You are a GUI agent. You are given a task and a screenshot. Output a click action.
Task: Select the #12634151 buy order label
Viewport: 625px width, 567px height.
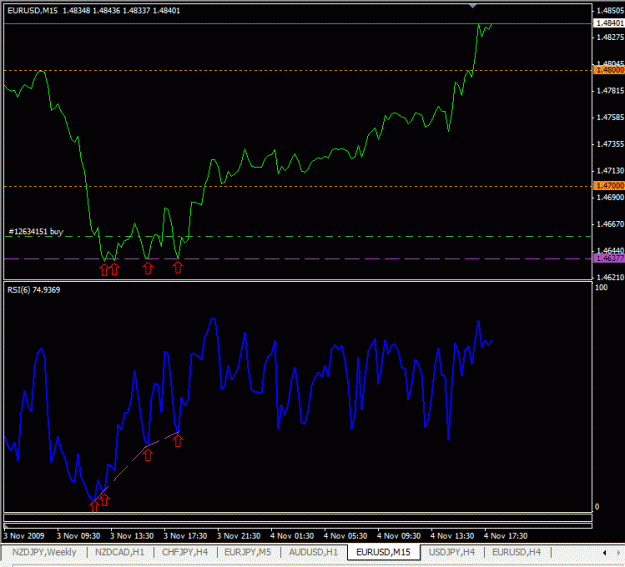pyautogui.click(x=36, y=232)
